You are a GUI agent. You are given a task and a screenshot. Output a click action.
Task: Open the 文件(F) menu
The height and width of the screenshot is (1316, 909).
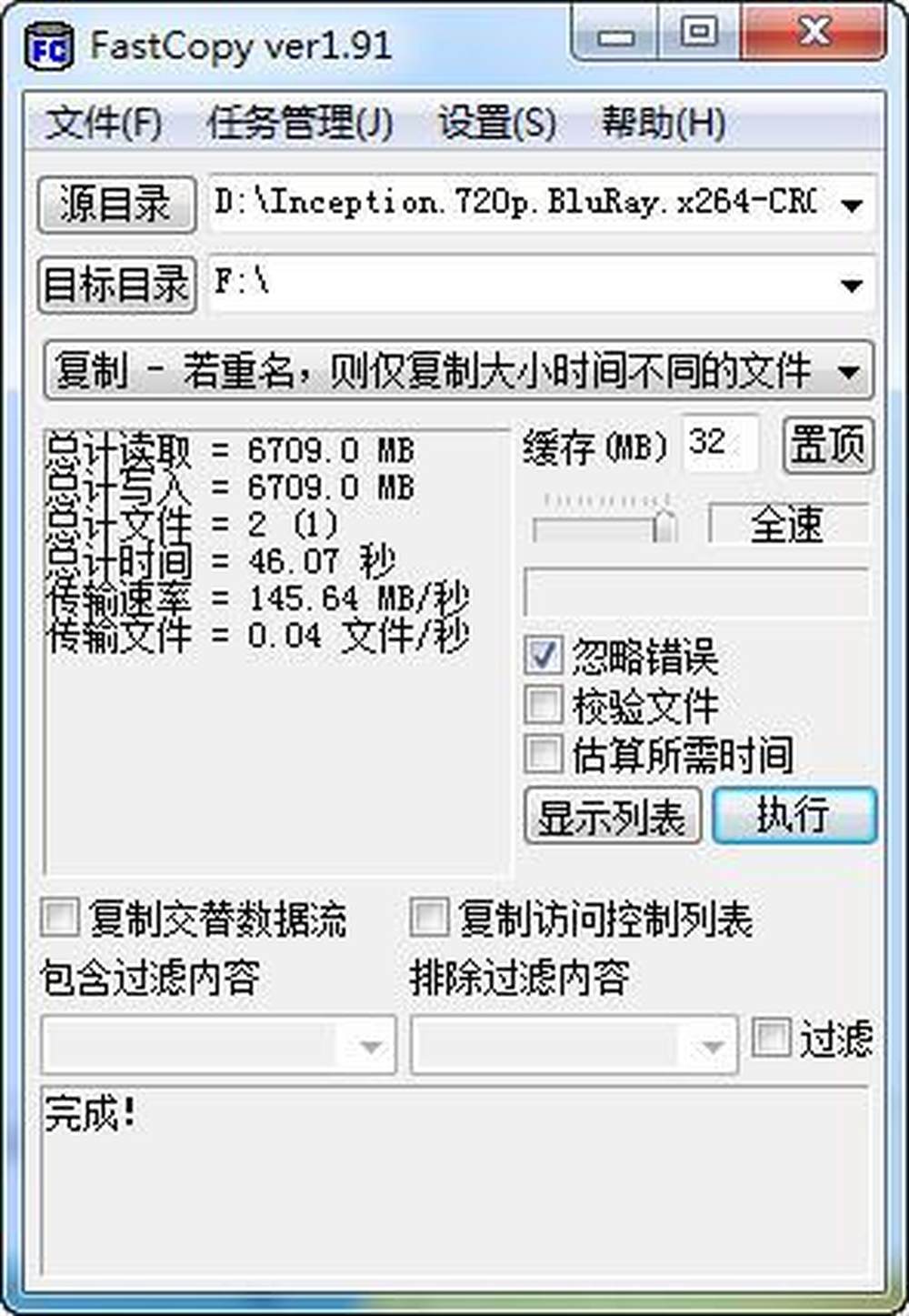tap(104, 123)
